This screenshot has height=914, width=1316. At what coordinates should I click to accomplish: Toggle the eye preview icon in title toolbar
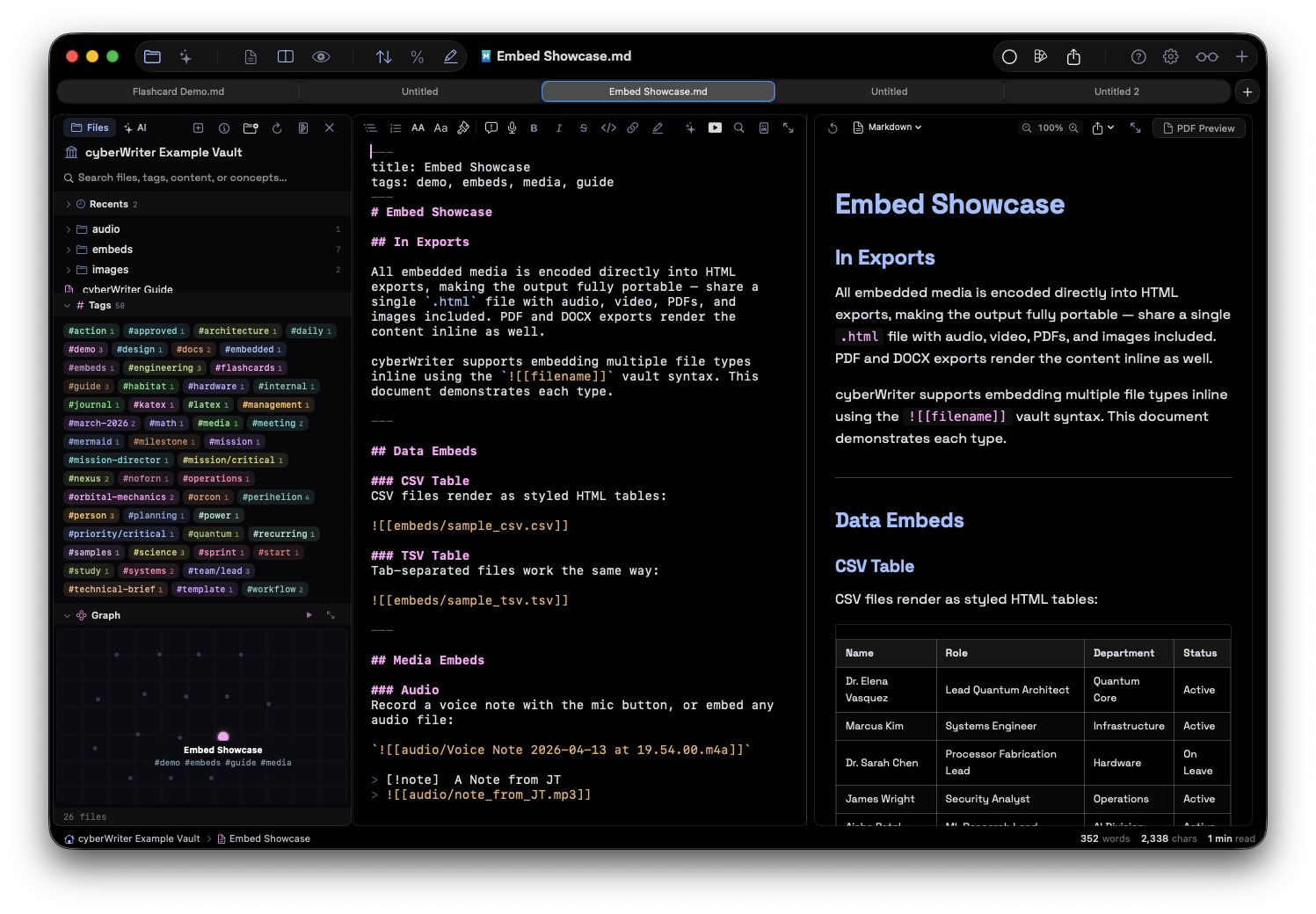click(321, 56)
